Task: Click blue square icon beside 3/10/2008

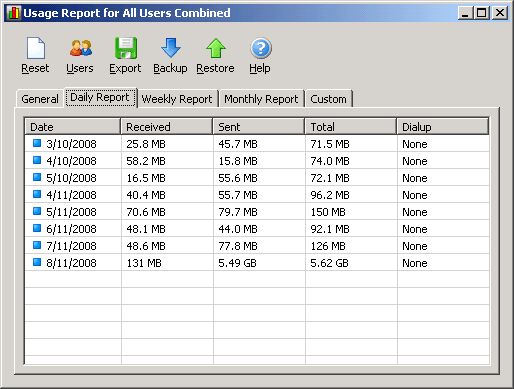Action: click(x=37, y=143)
